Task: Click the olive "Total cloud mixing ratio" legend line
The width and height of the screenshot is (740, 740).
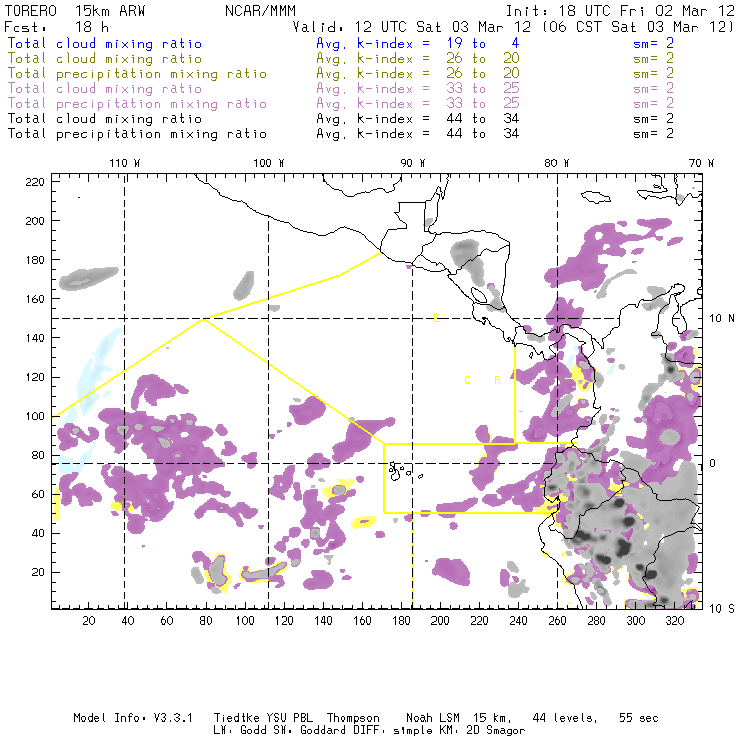Action: coord(105,59)
